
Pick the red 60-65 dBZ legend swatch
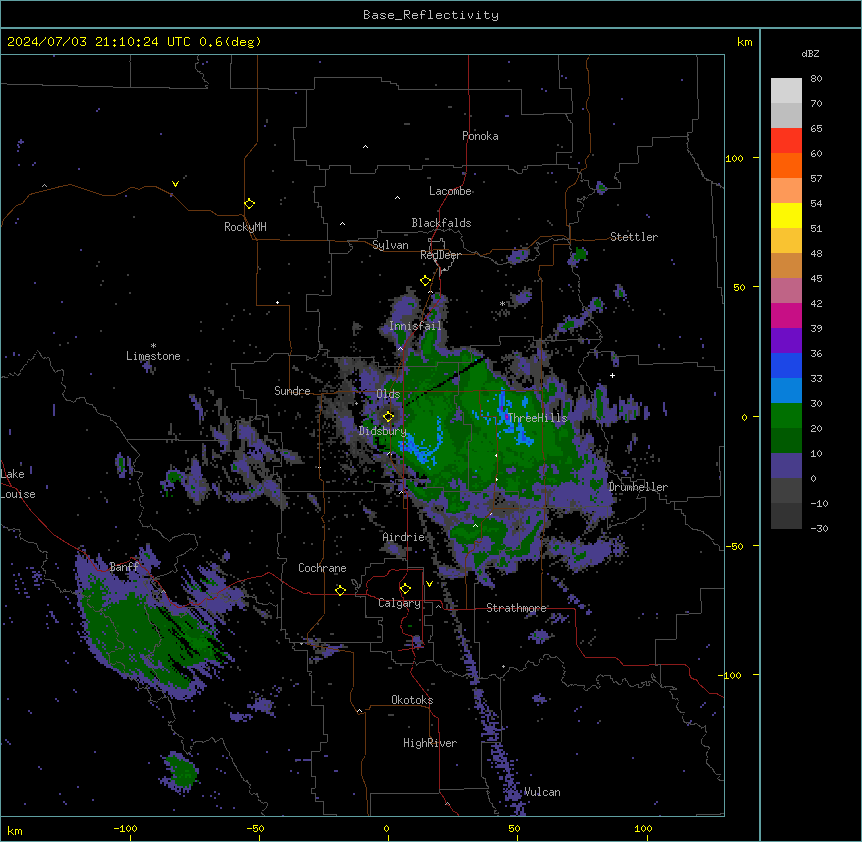click(786, 141)
